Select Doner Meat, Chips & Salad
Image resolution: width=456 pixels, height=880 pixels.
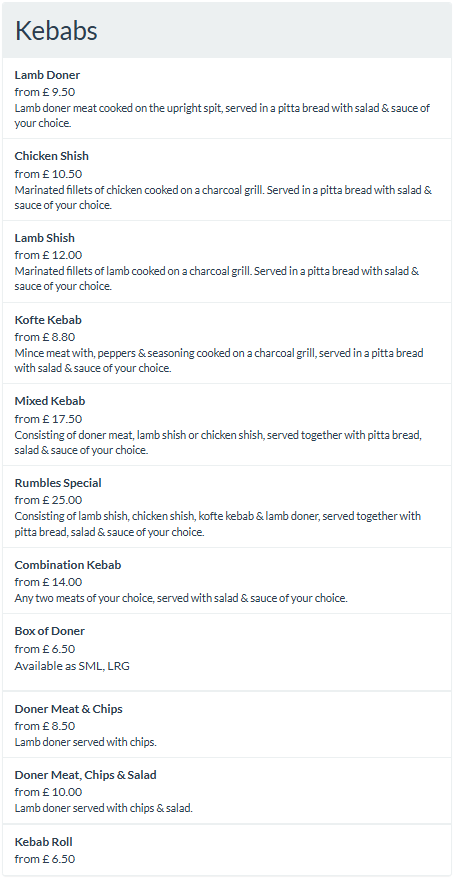(227, 791)
